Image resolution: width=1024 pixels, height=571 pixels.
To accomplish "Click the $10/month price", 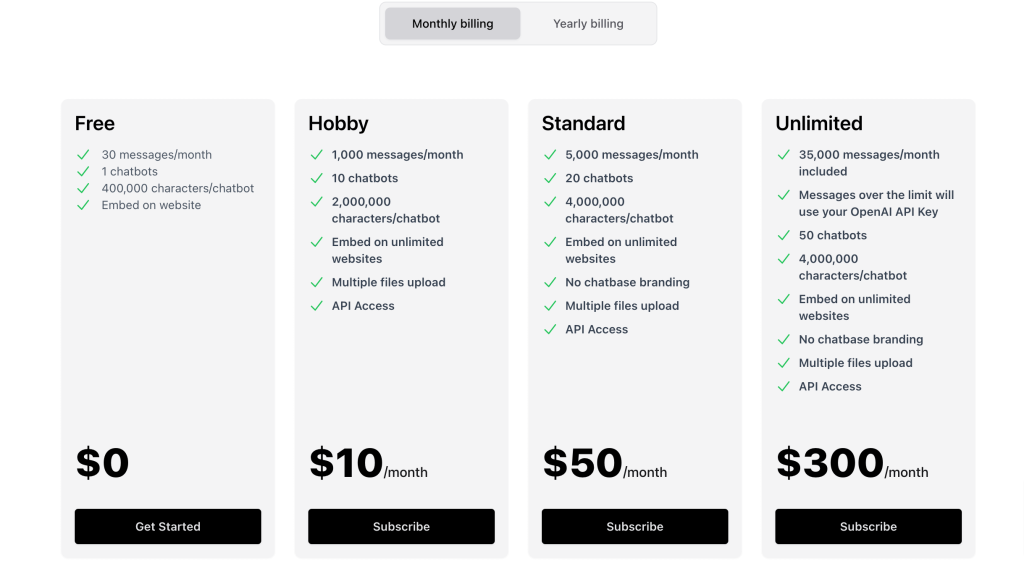I will (368, 463).
